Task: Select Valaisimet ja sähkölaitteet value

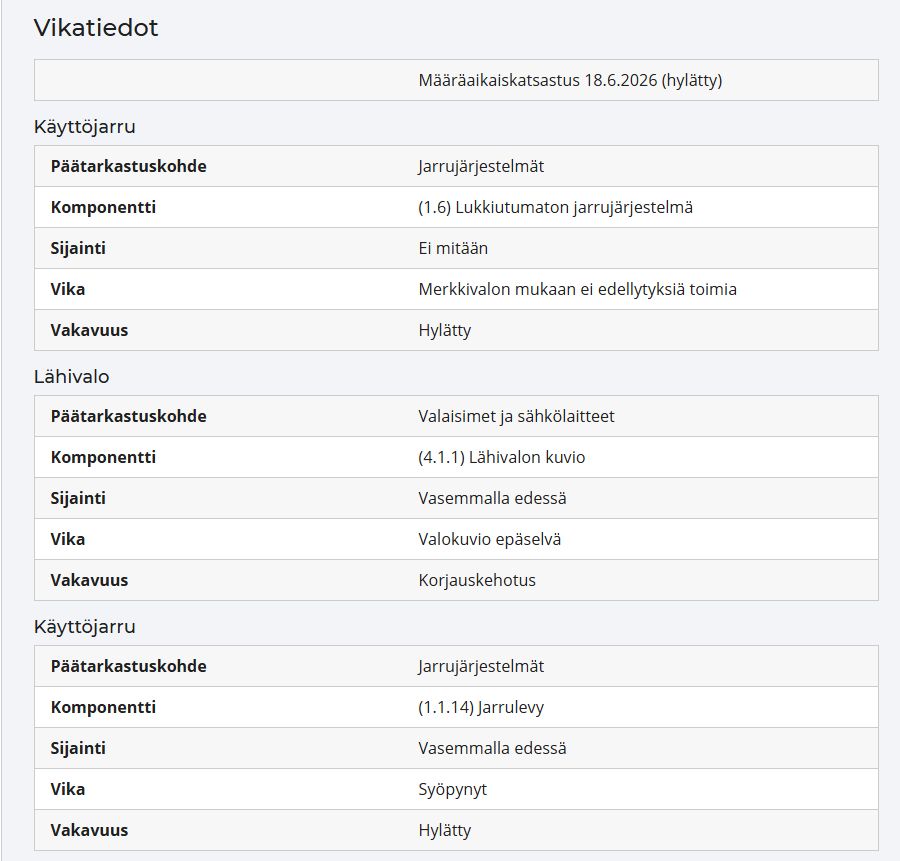Action: [x=517, y=416]
